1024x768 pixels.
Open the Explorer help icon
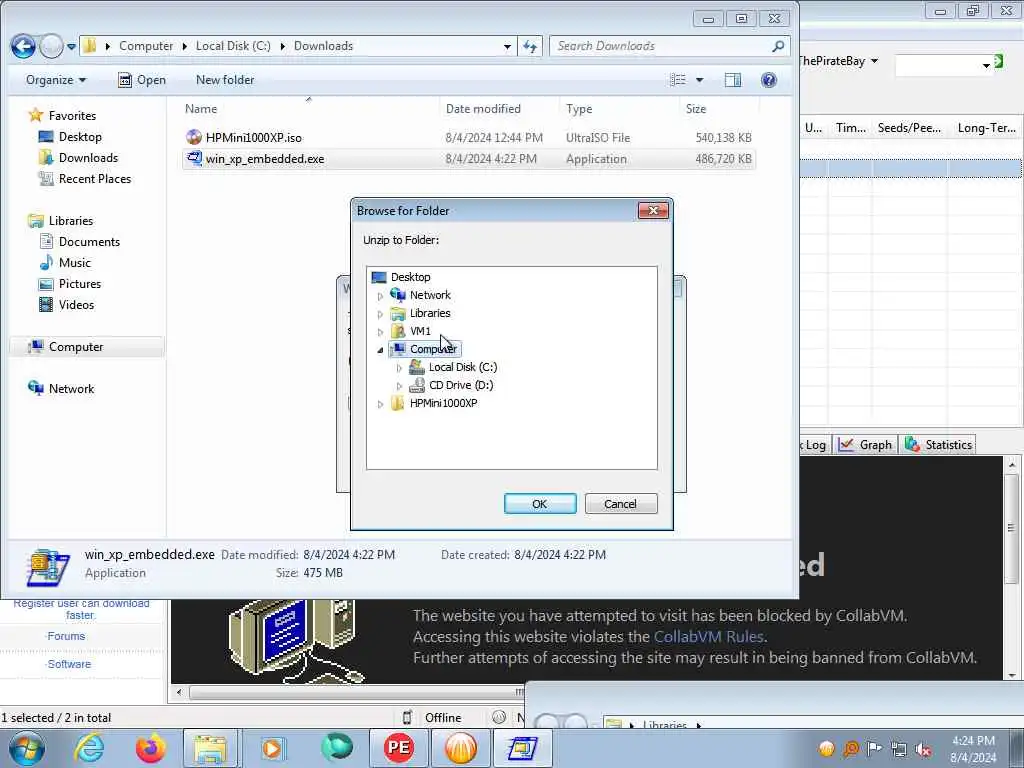coord(769,80)
